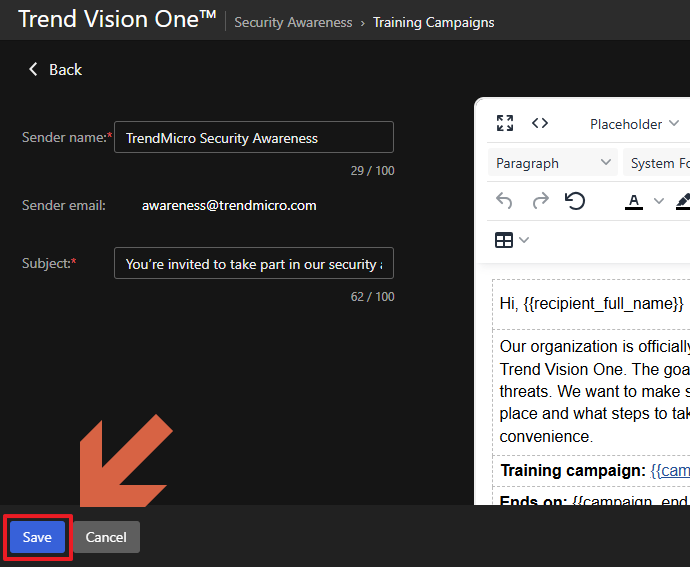Select the highlight color marker tool
This screenshot has height=567, width=690.
point(683,201)
